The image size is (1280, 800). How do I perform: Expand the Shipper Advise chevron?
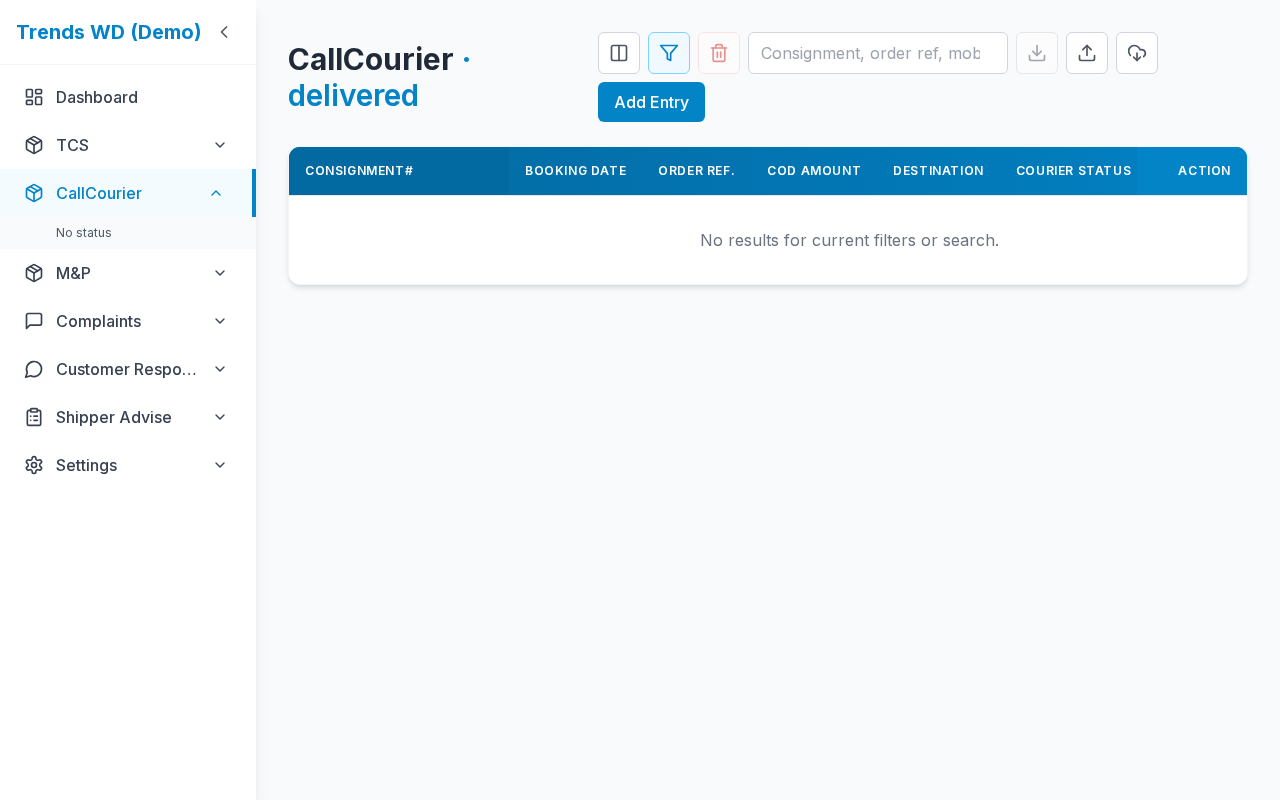click(220, 417)
